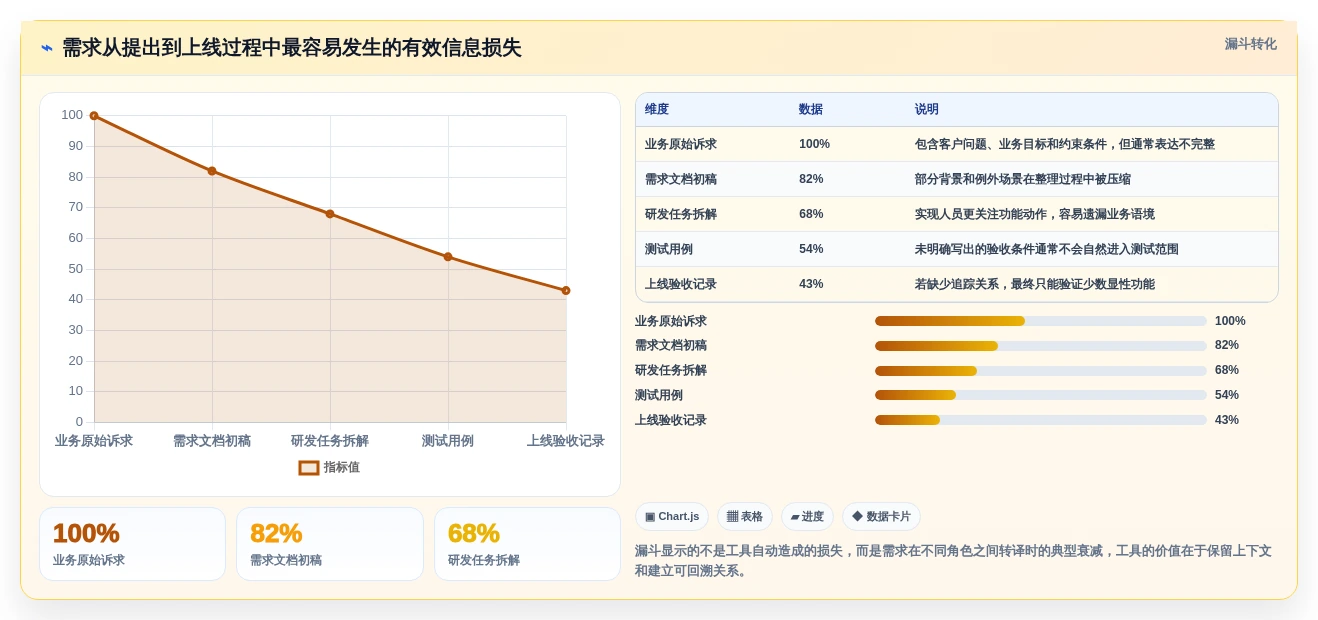Select the 业务原始诉求 table row cell

point(681,144)
